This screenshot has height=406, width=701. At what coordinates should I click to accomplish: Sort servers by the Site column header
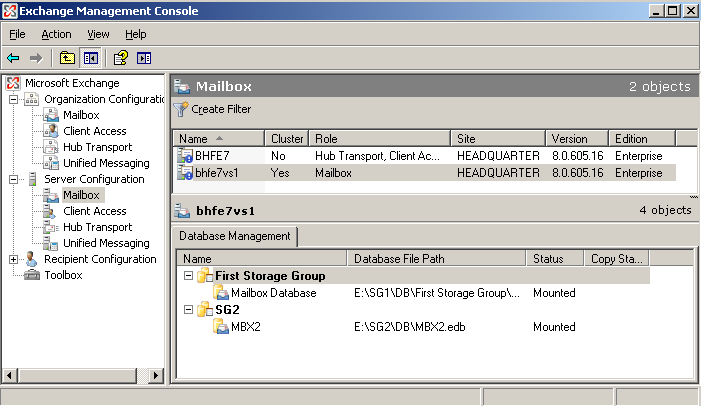click(498, 139)
